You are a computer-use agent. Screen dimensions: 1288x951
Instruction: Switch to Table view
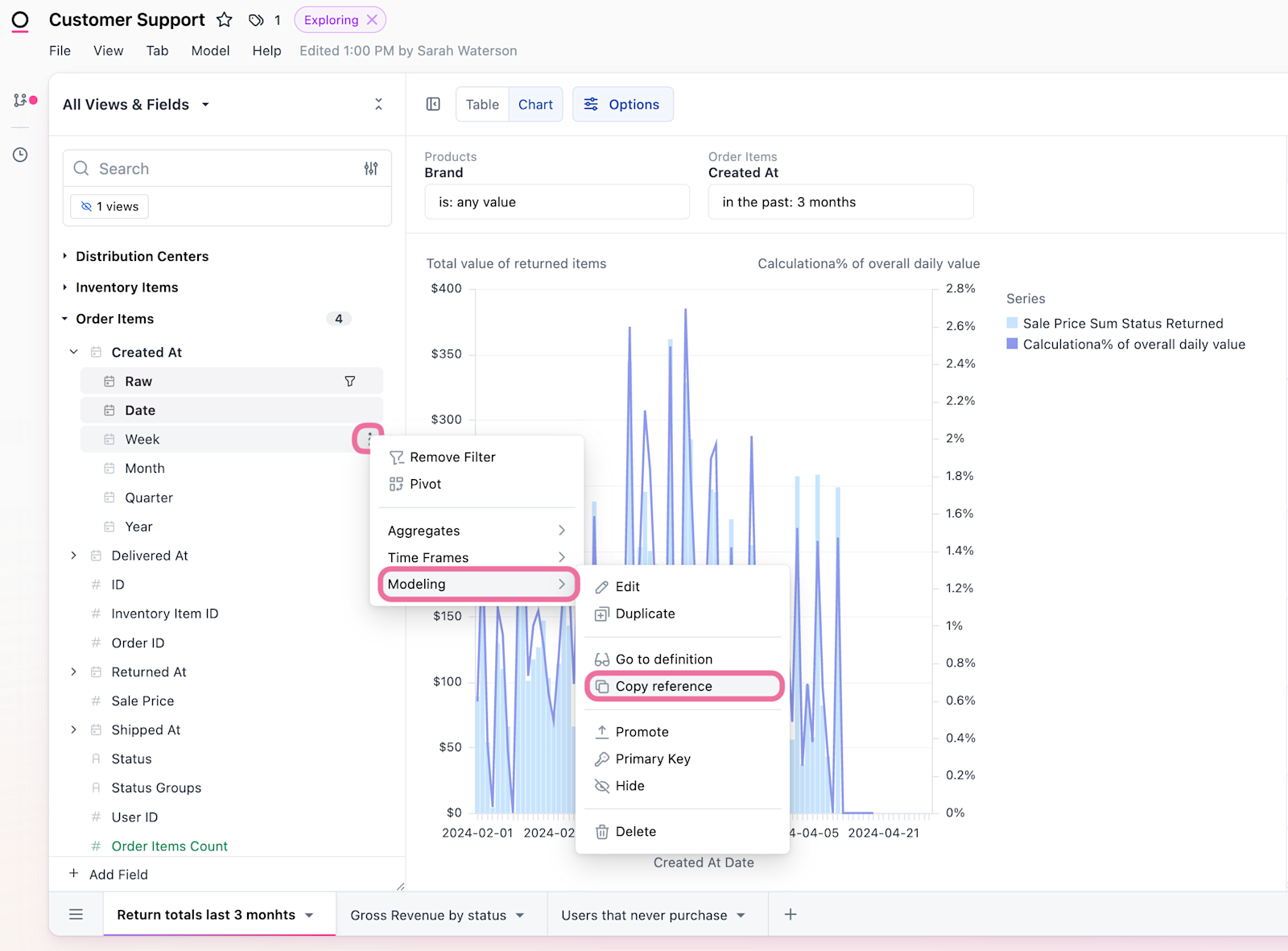[482, 105]
